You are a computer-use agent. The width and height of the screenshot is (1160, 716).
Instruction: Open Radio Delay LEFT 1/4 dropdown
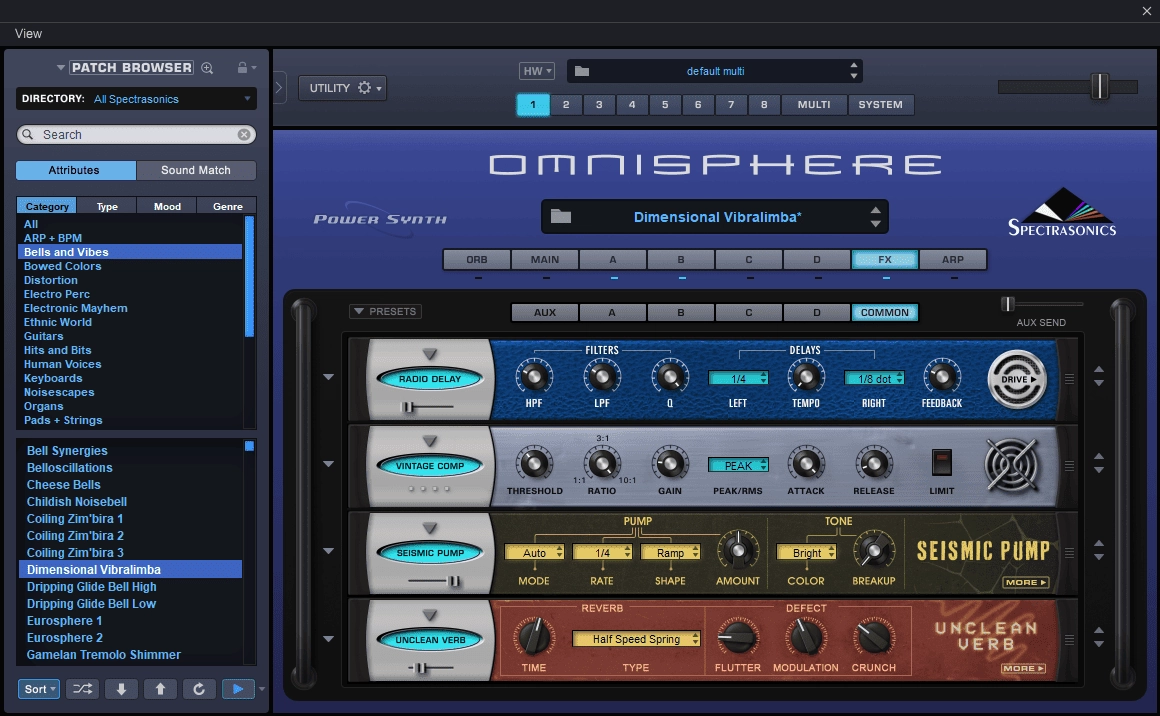click(738, 379)
